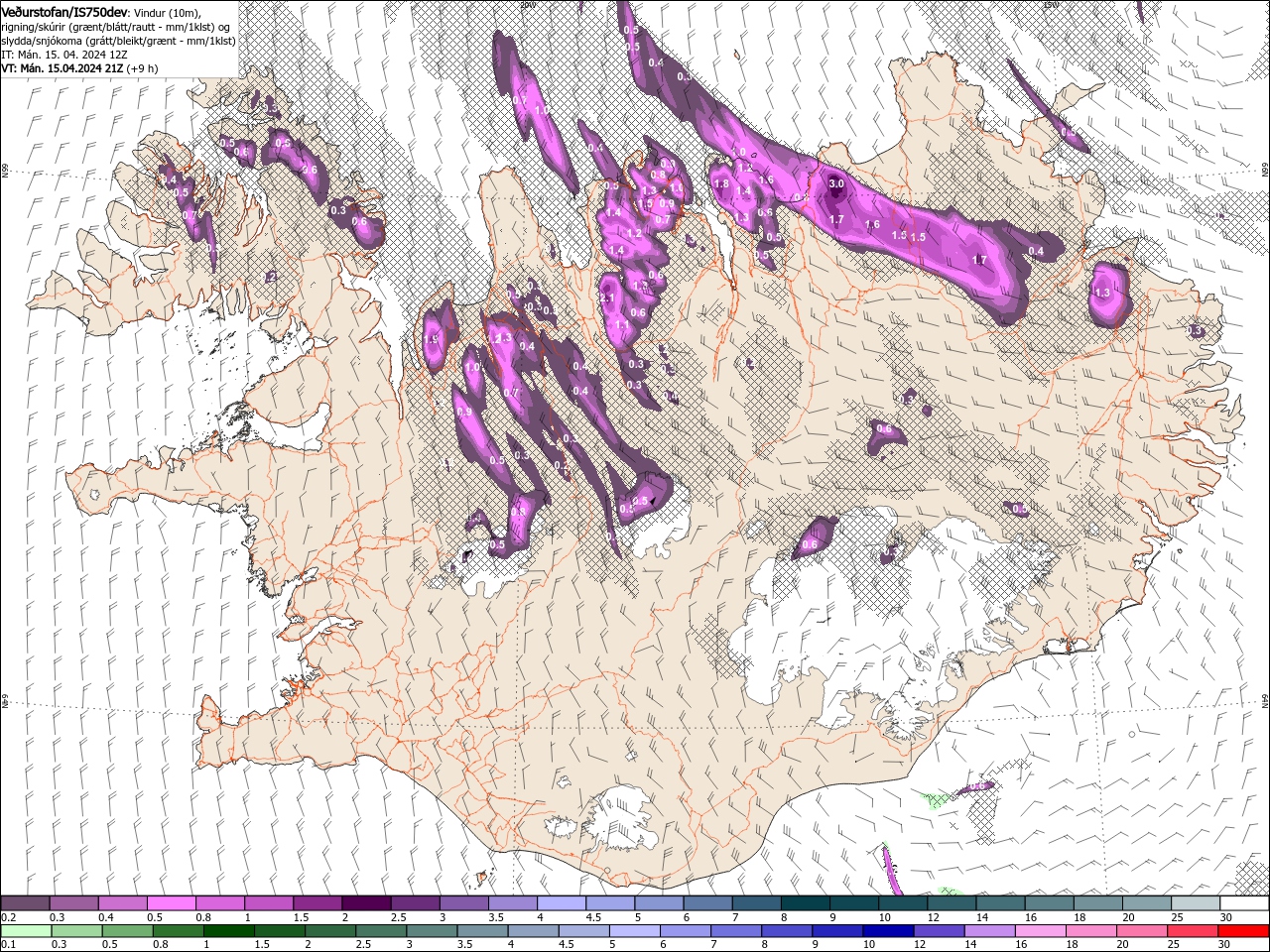This screenshot has width=1270, height=952.
Task: Click rain legend swatch between 0.1 and 0.3
Action: coord(26,930)
